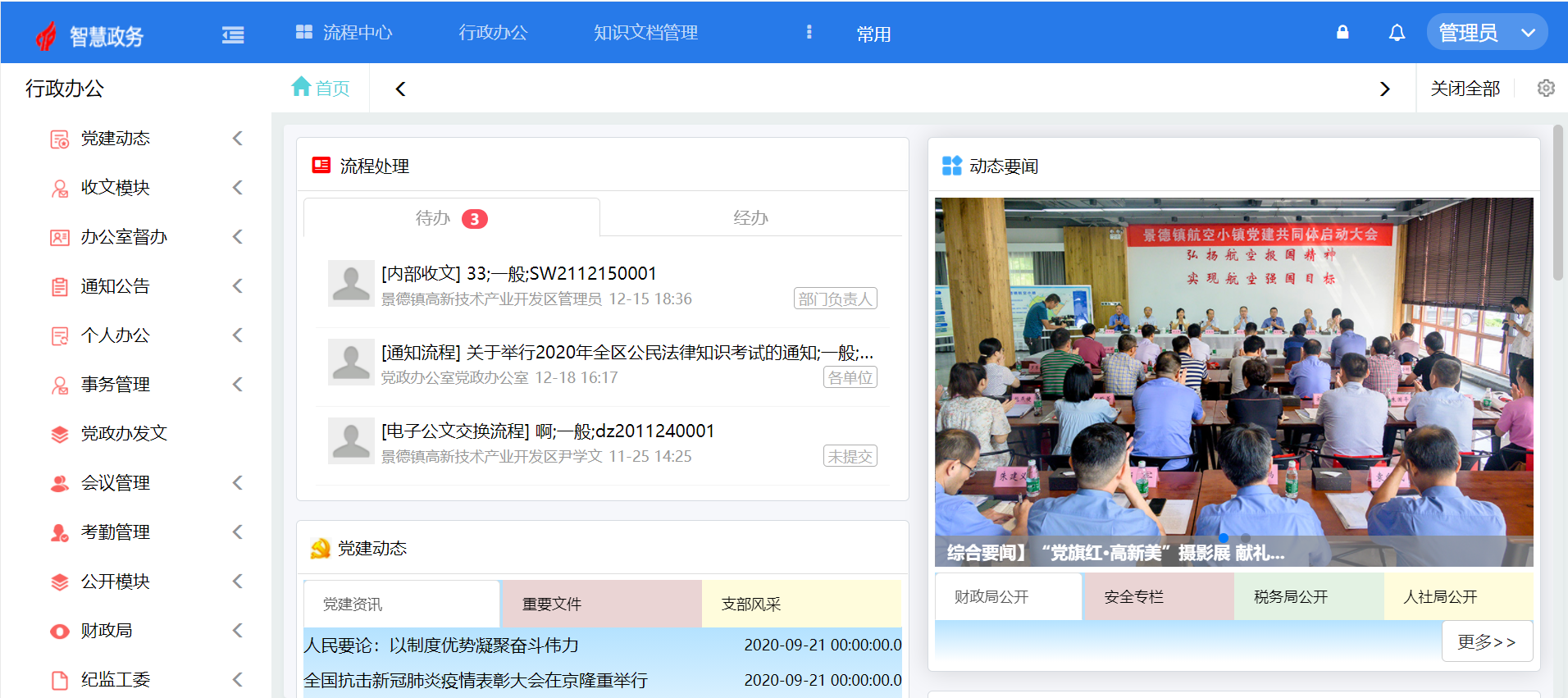Click the 更多>> button
Screen dimensions: 1568x698
1486,641
